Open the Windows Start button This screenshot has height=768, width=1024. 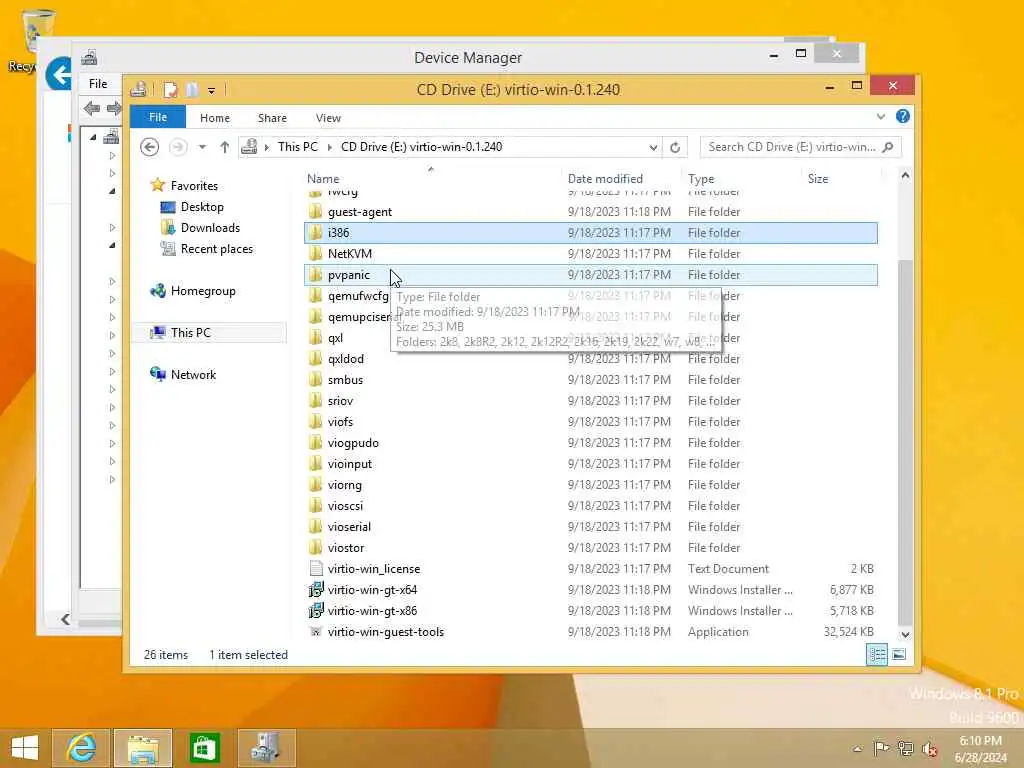(25, 748)
